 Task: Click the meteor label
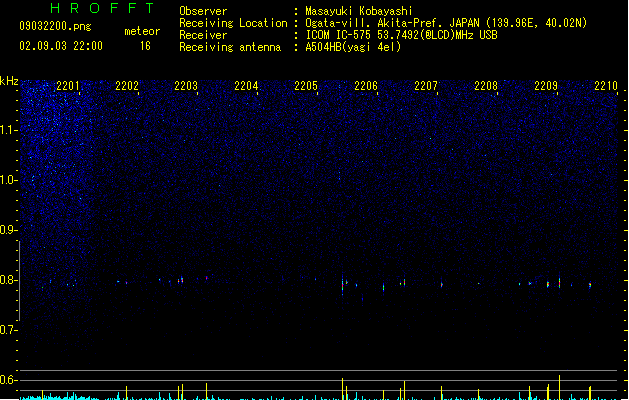[142, 31]
